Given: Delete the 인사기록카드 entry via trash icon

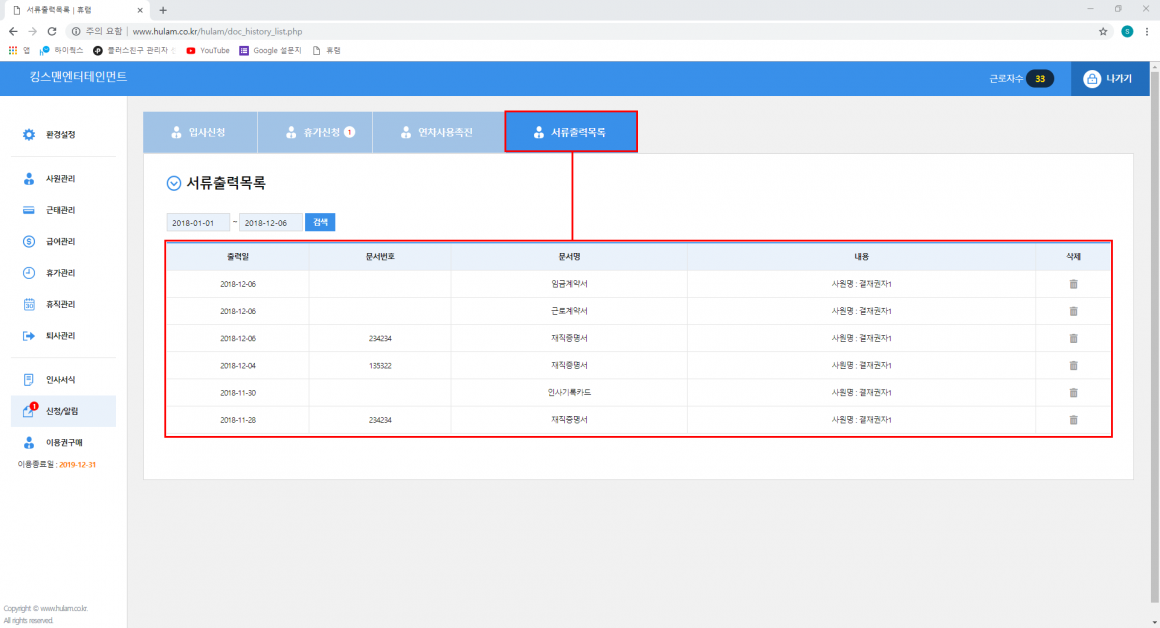Looking at the screenshot, I should click(1073, 392).
